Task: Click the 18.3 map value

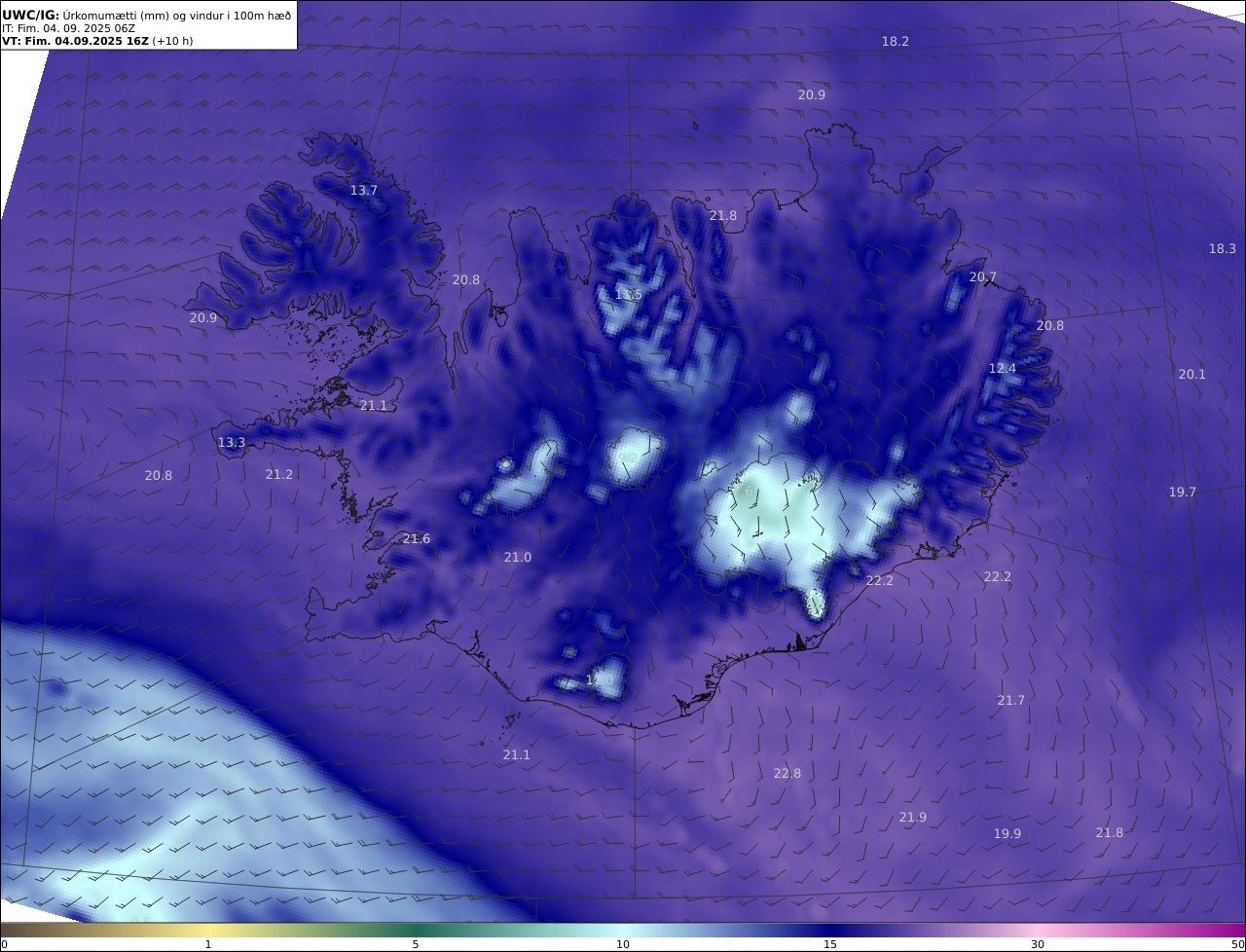Action: pyautogui.click(x=1222, y=249)
